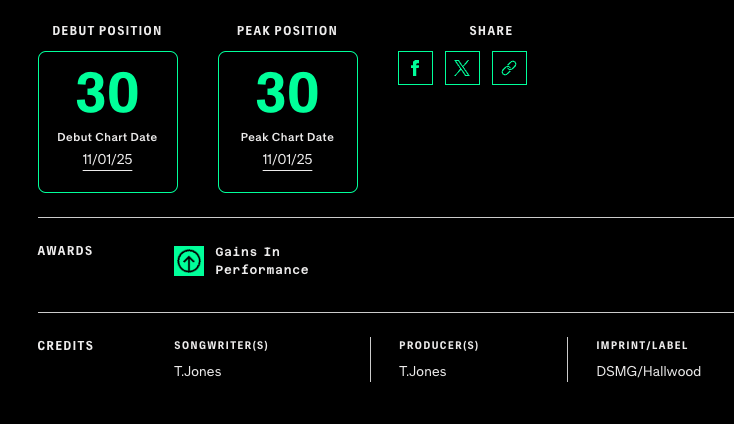
Task: Click the Awards section label
Action: pos(65,251)
